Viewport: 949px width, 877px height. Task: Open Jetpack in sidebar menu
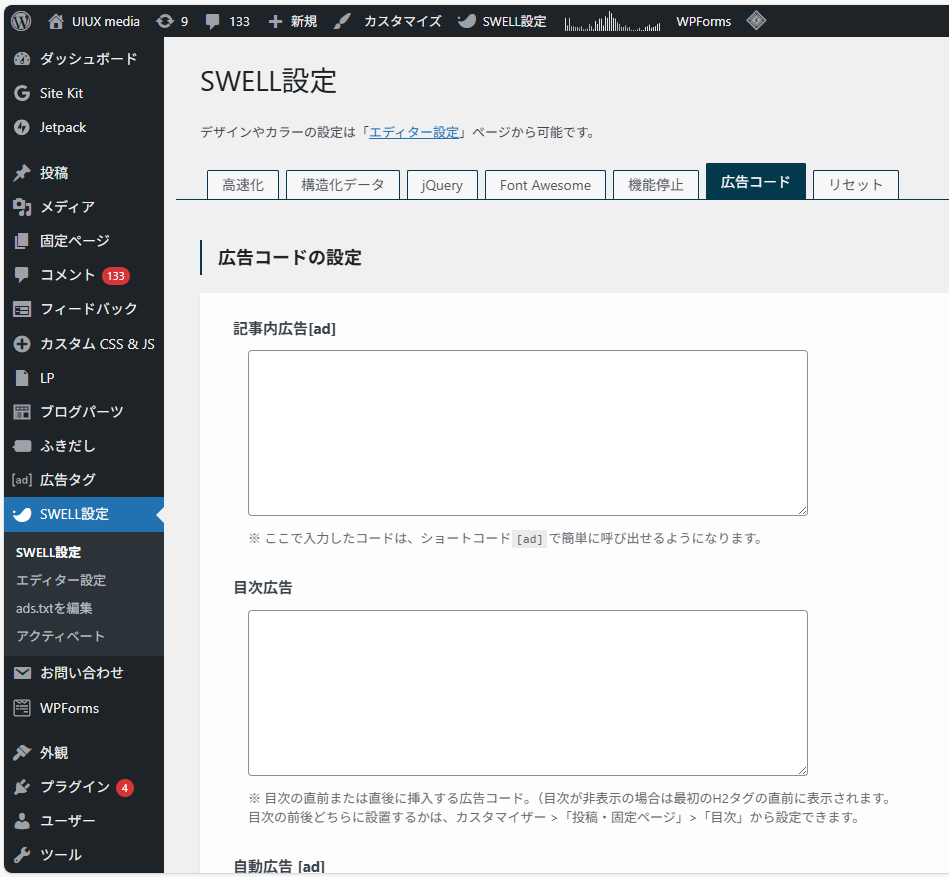point(63,127)
